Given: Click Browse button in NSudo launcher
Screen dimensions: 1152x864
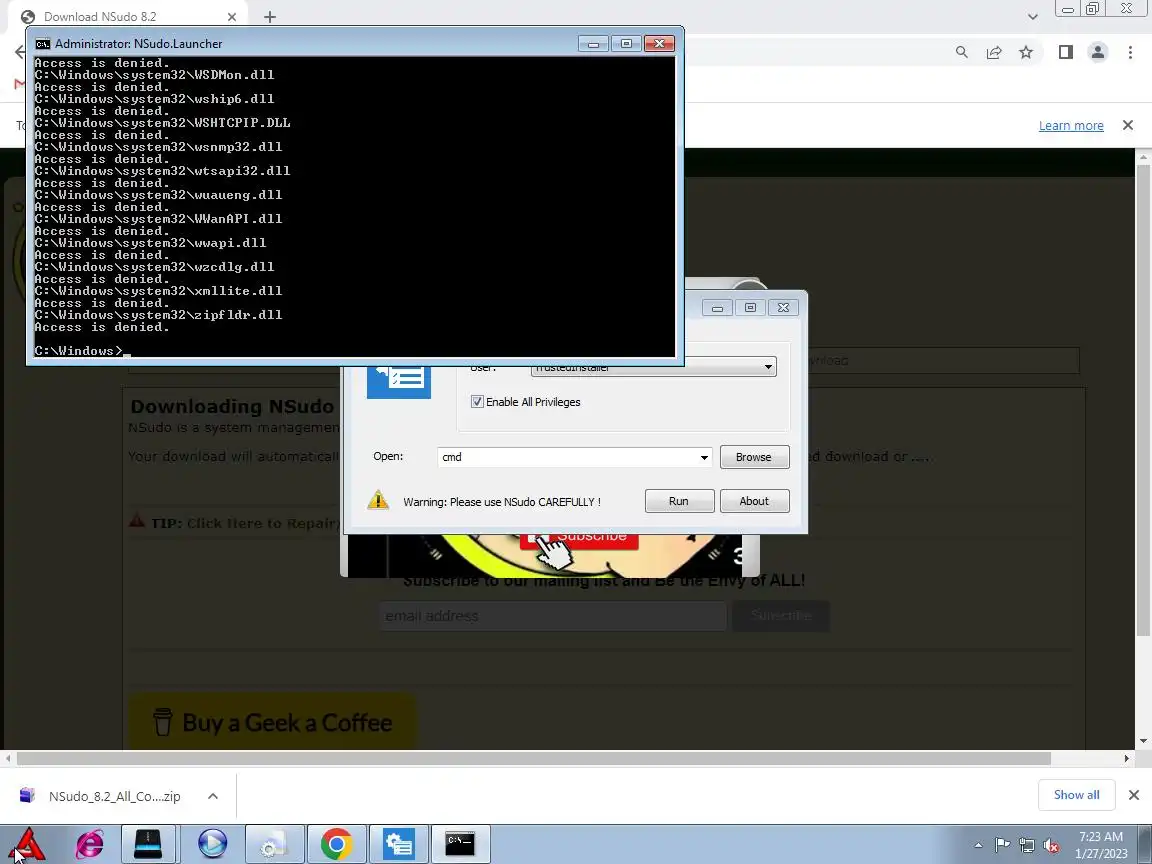Looking at the screenshot, I should tap(754, 457).
